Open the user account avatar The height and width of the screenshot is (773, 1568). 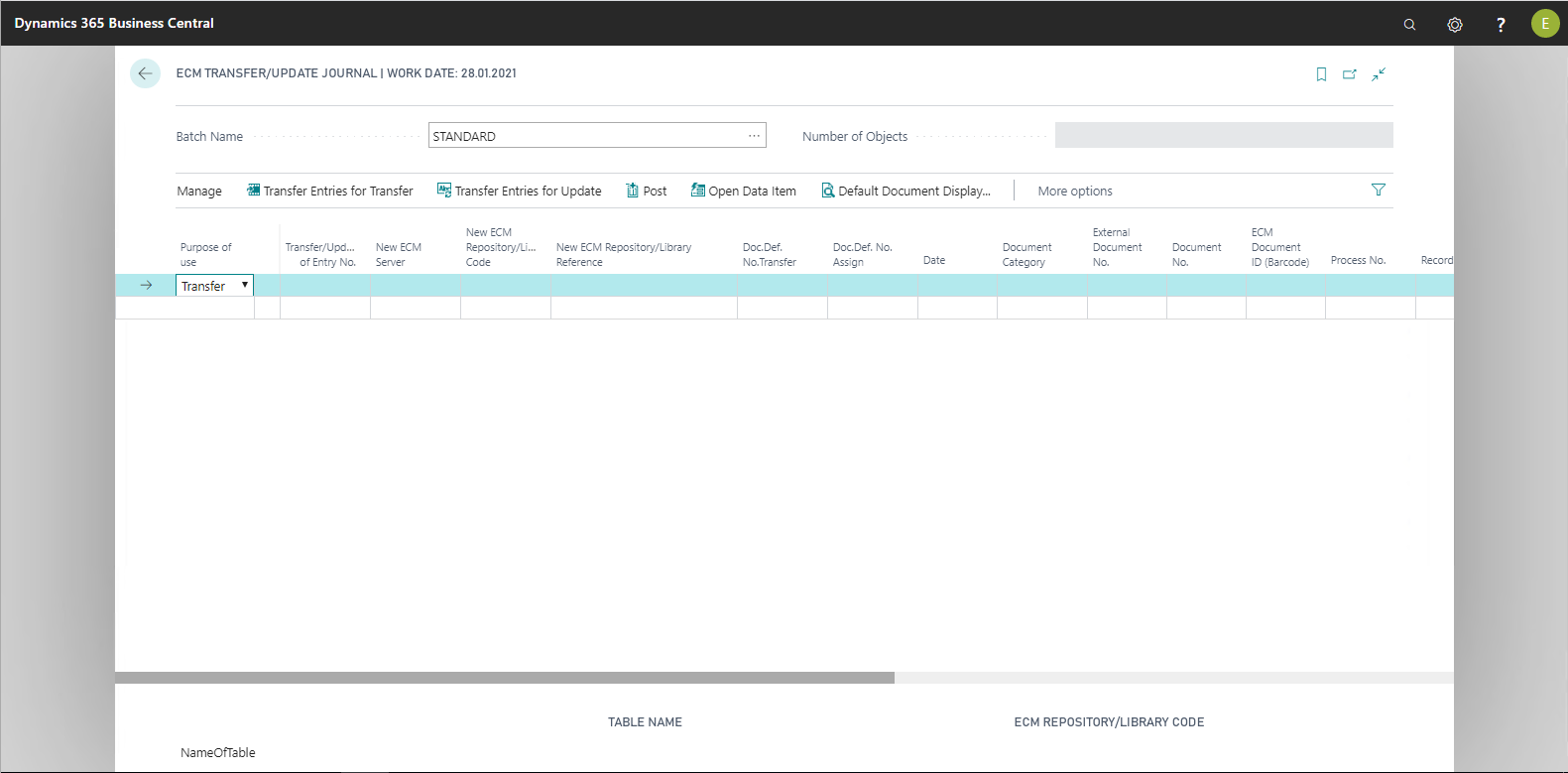(1544, 24)
